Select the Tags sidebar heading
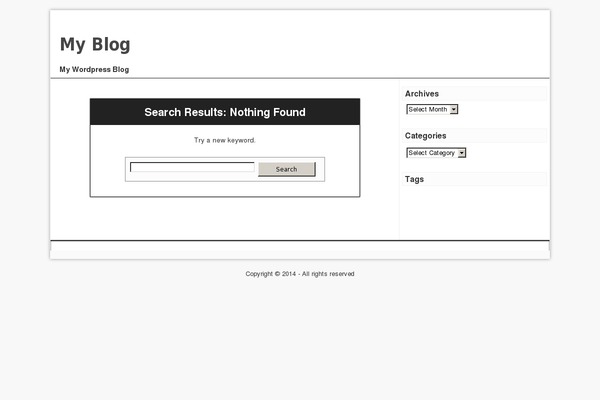Image resolution: width=600 pixels, height=400 pixels. (x=415, y=180)
